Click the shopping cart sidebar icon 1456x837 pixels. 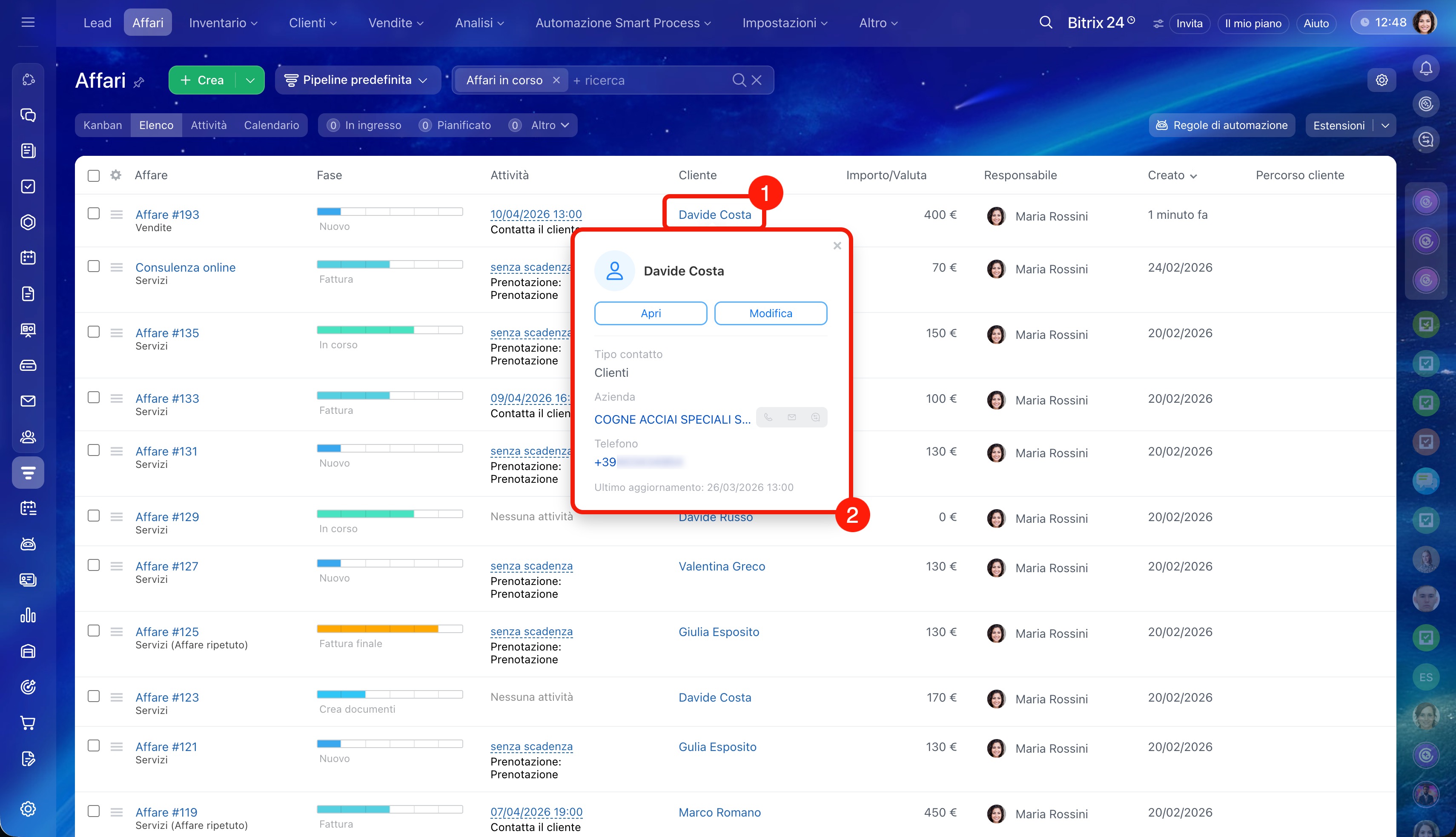coord(28,722)
